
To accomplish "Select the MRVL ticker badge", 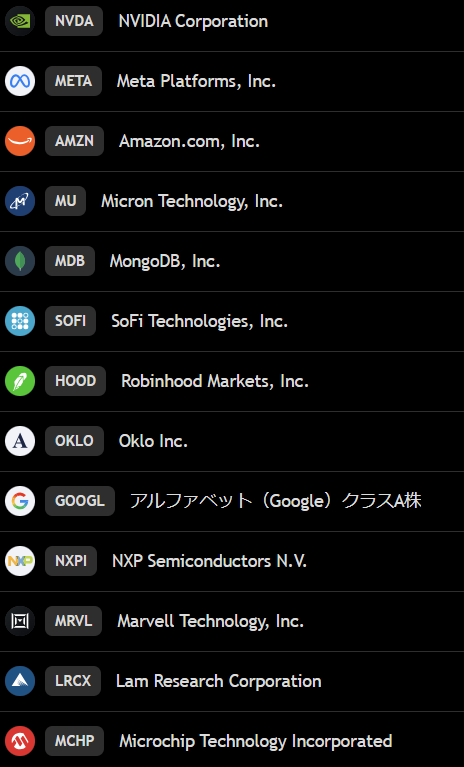I will (73, 621).
